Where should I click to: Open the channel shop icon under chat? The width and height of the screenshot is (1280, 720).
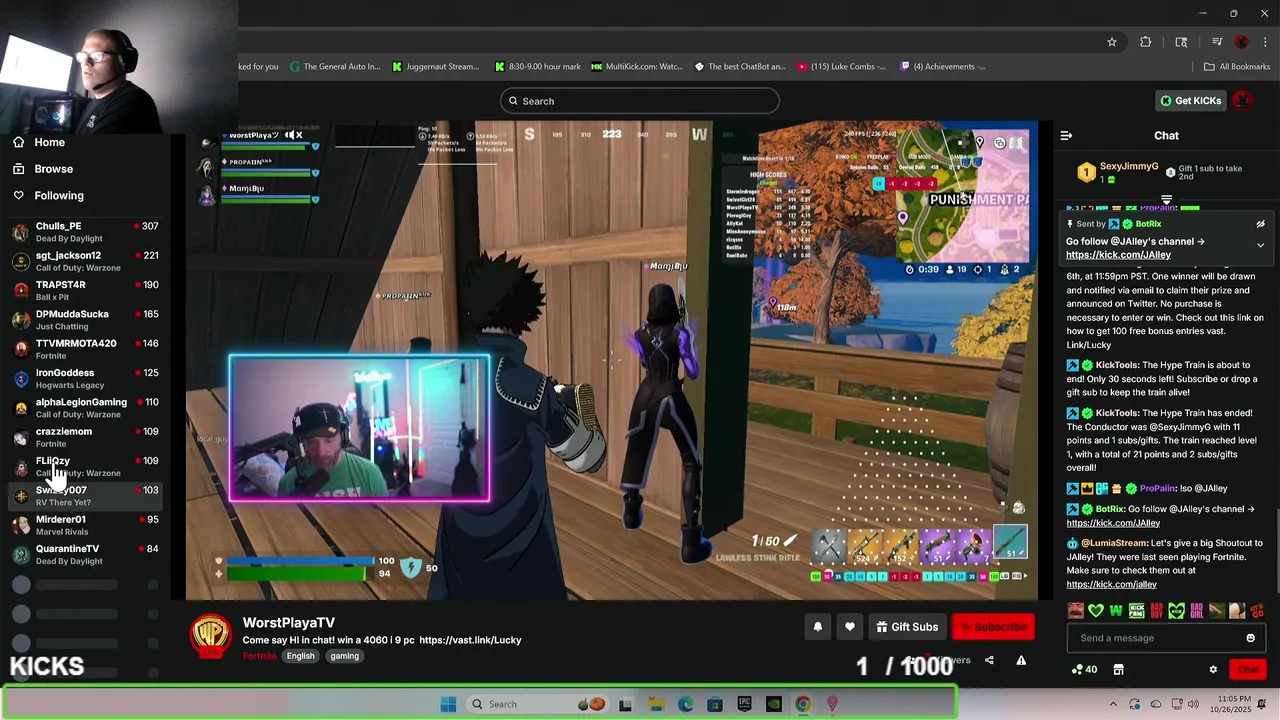(x=1118, y=670)
